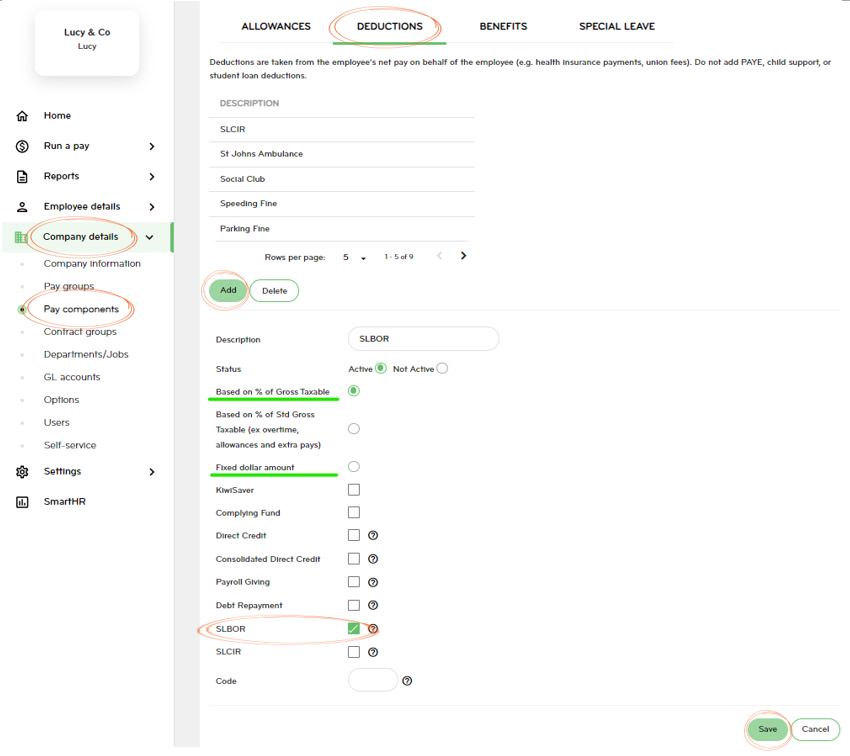
Task: Tick the KiwiSaver checkbox
Action: pos(354,490)
